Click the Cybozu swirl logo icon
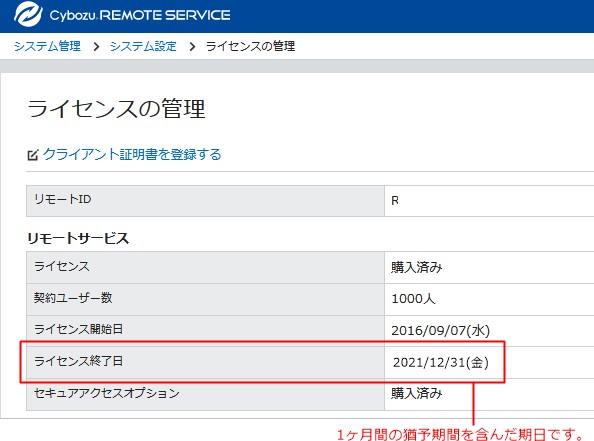The width and height of the screenshot is (594, 441). point(28,14)
